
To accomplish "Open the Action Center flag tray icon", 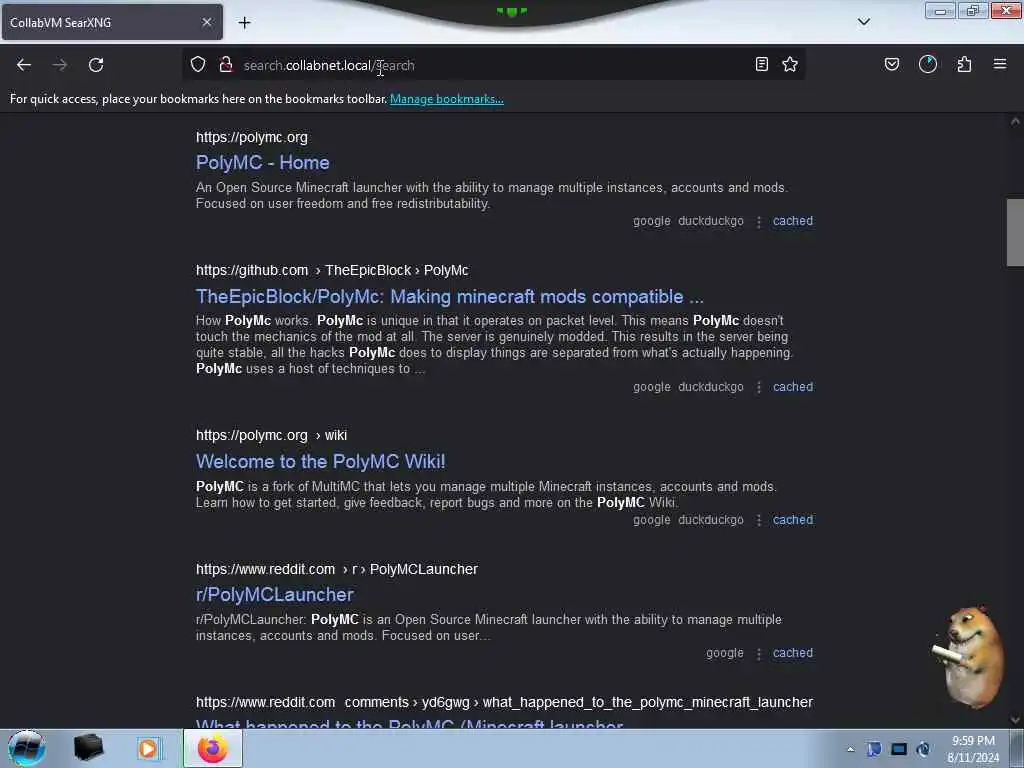I will (874, 749).
